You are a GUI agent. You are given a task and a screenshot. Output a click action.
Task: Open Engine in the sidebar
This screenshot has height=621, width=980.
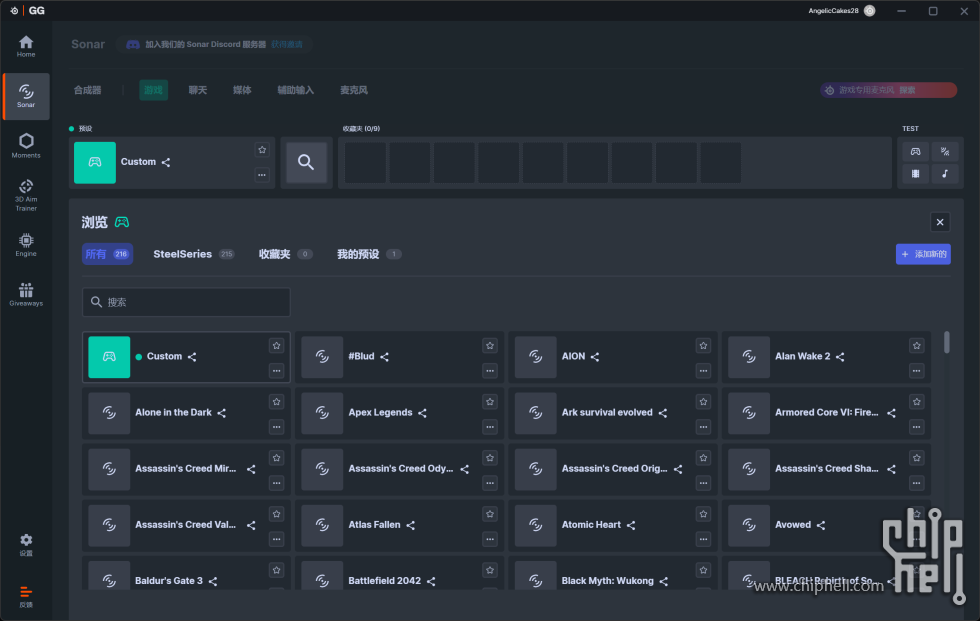26,245
